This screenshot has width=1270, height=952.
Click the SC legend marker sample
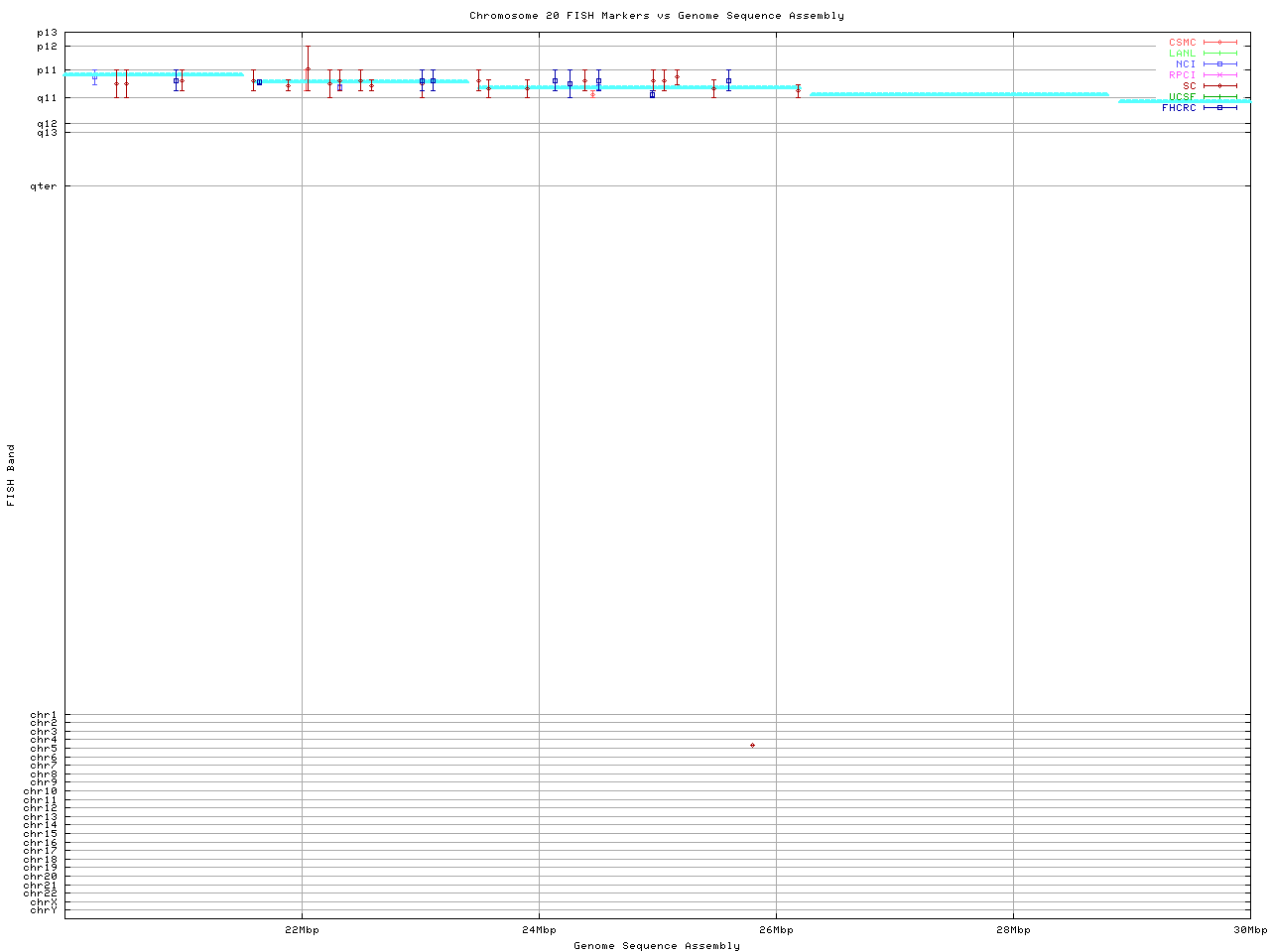click(1219, 86)
